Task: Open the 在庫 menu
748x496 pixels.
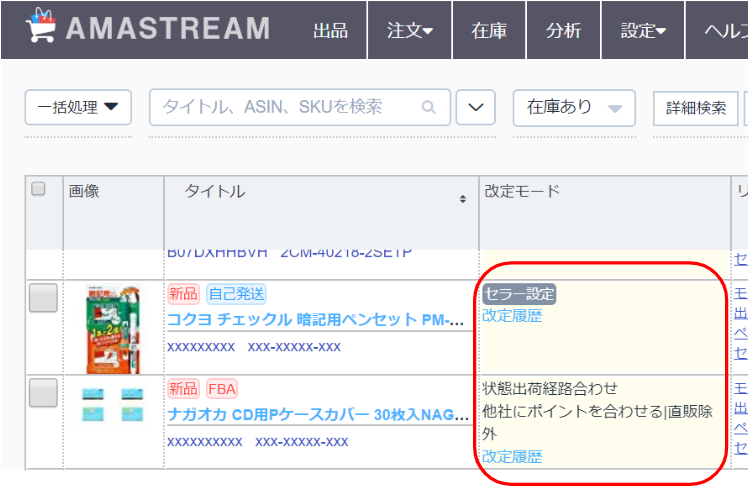Action: 489,31
